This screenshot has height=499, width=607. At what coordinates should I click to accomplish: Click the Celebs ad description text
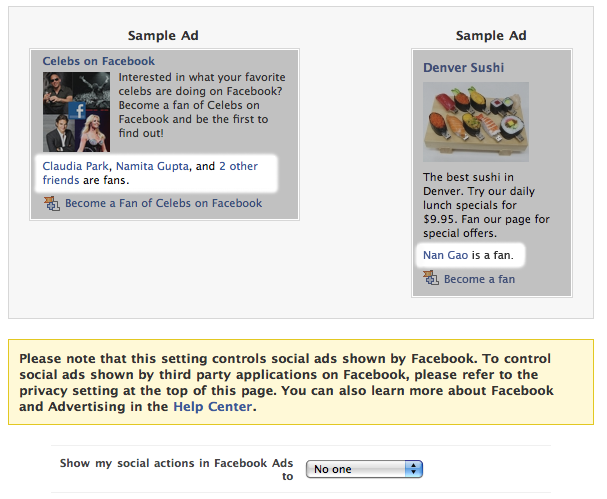click(202, 105)
